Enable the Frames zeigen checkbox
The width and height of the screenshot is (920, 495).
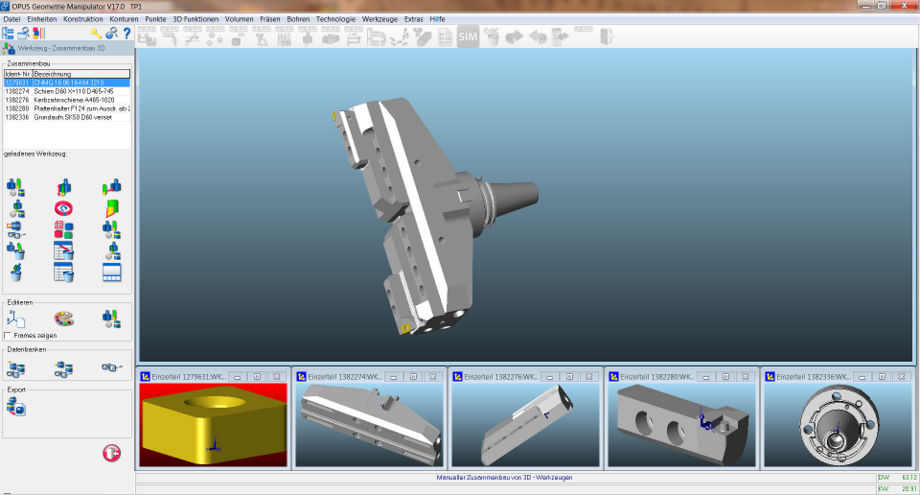[x=9, y=336]
